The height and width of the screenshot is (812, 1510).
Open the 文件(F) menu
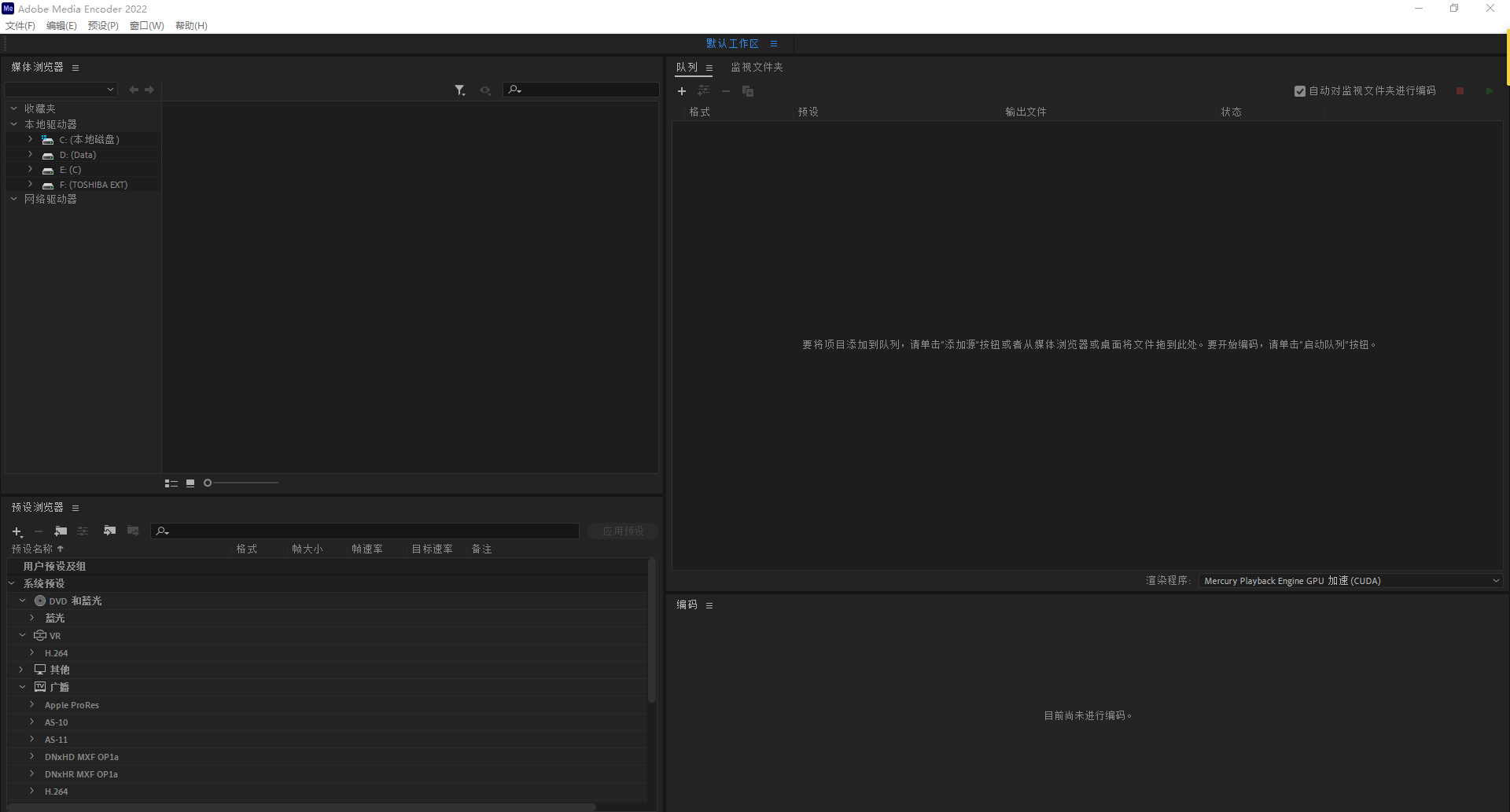(20, 26)
